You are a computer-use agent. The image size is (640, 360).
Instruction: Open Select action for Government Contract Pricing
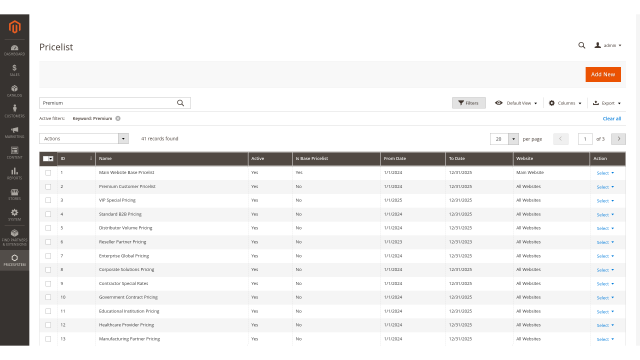605,298
